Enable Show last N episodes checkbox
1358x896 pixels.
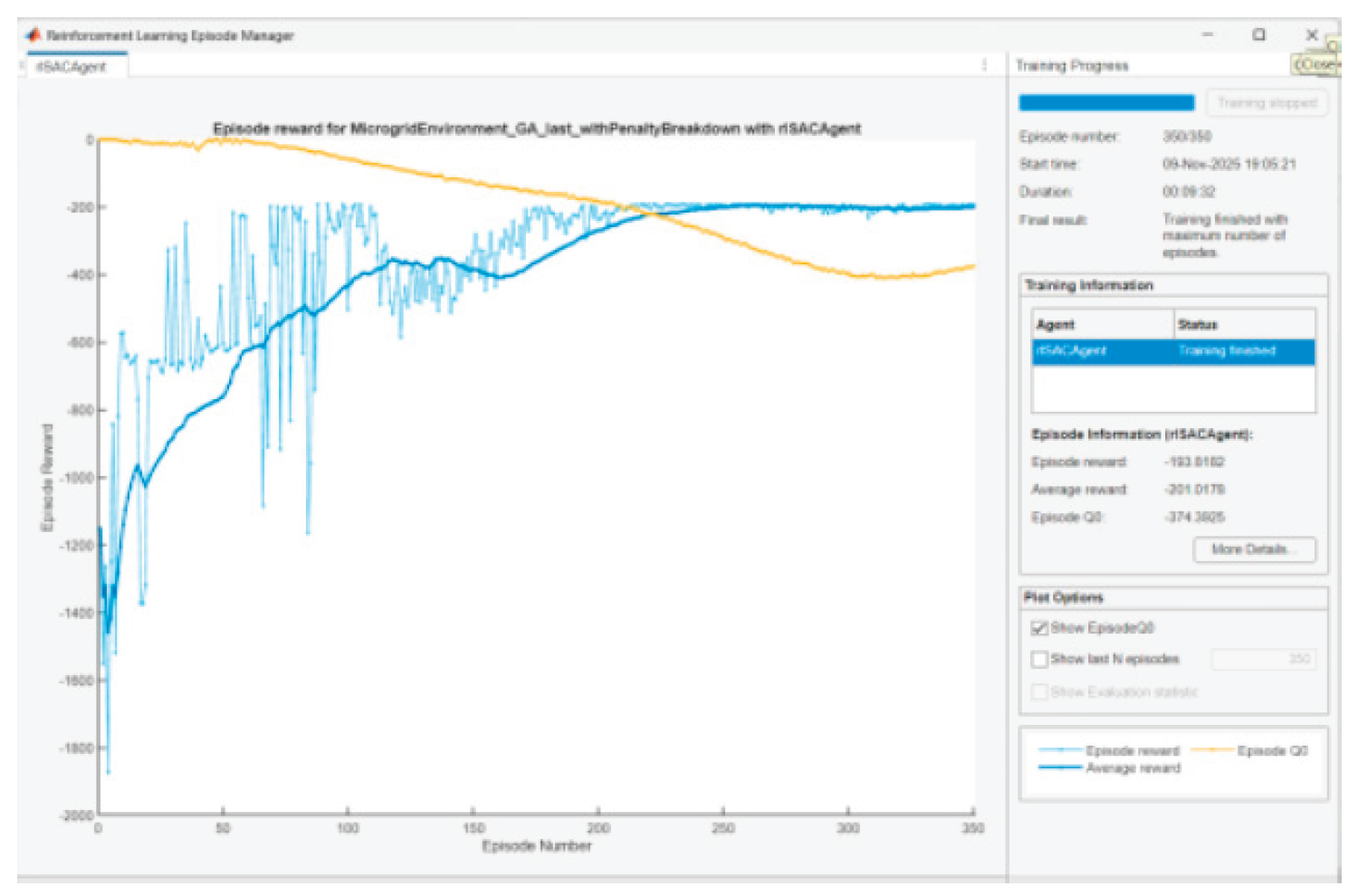1039,659
